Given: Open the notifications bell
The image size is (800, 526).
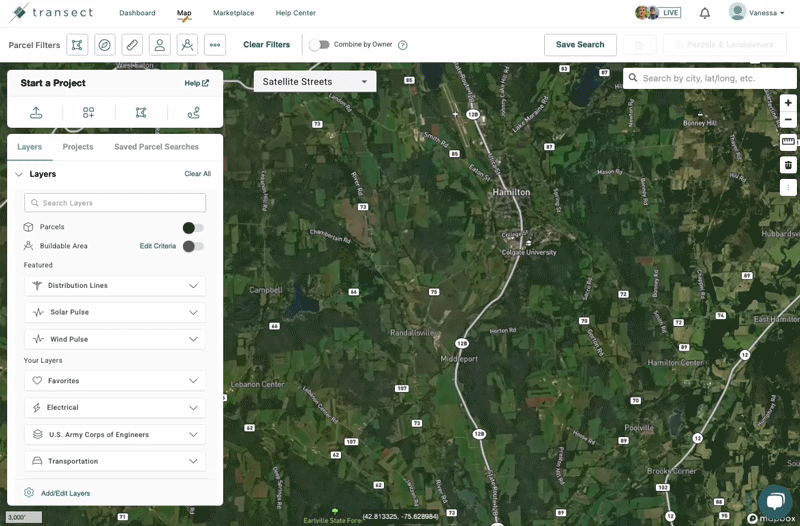Looking at the screenshot, I should [x=705, y=13].
